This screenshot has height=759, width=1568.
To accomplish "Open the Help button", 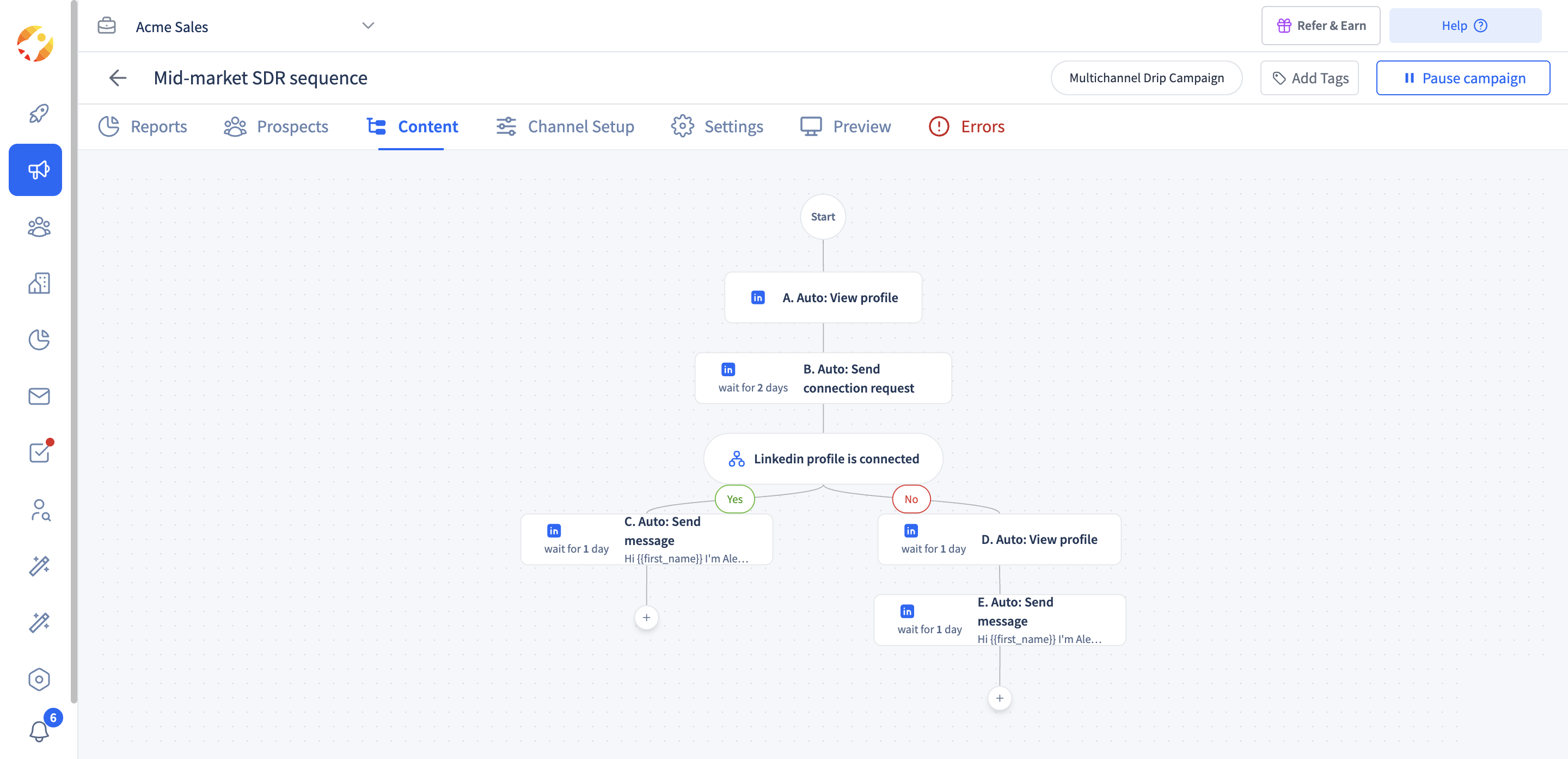I will tap(1465, 26).
